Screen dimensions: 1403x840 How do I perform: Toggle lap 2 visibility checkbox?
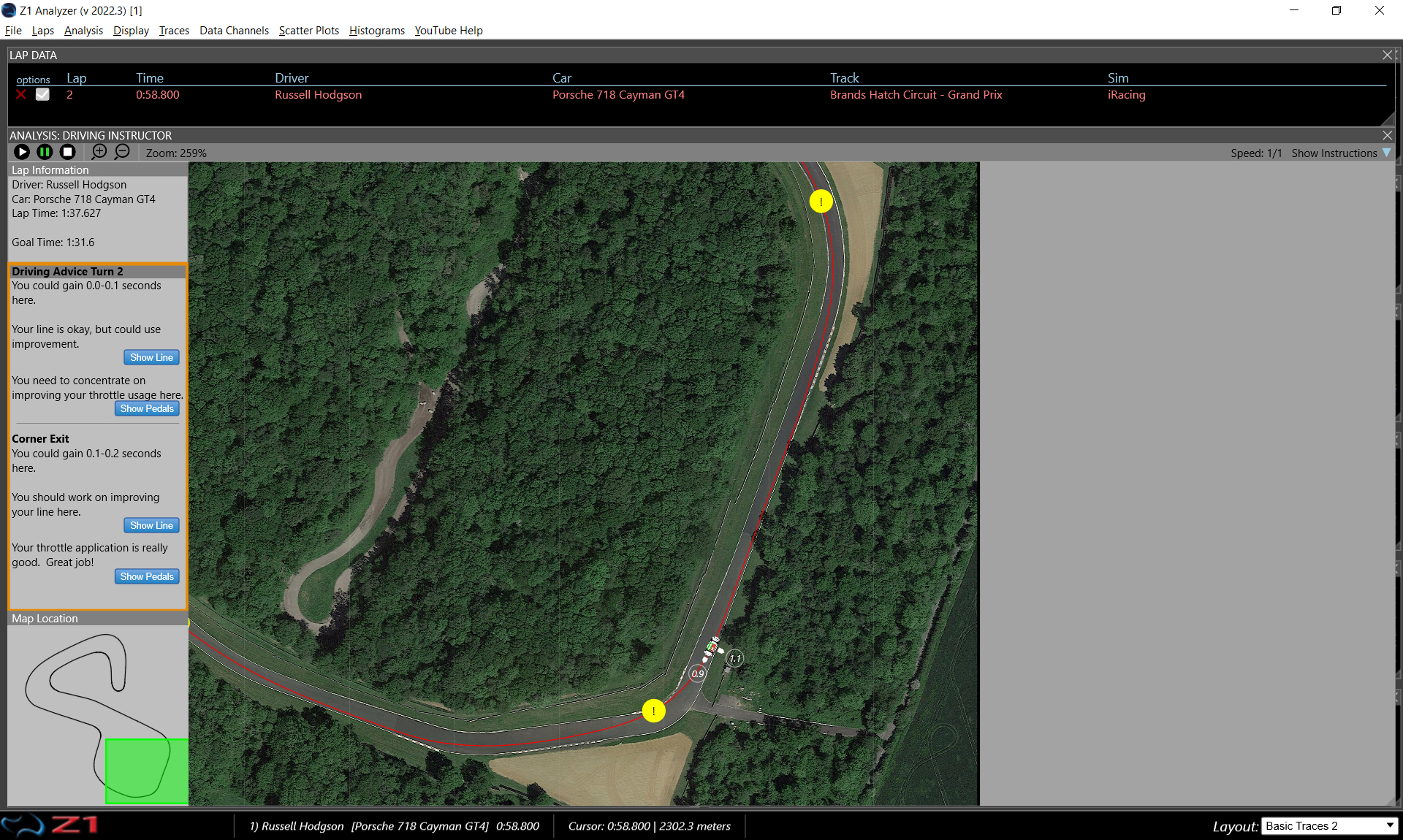[42, 94]
